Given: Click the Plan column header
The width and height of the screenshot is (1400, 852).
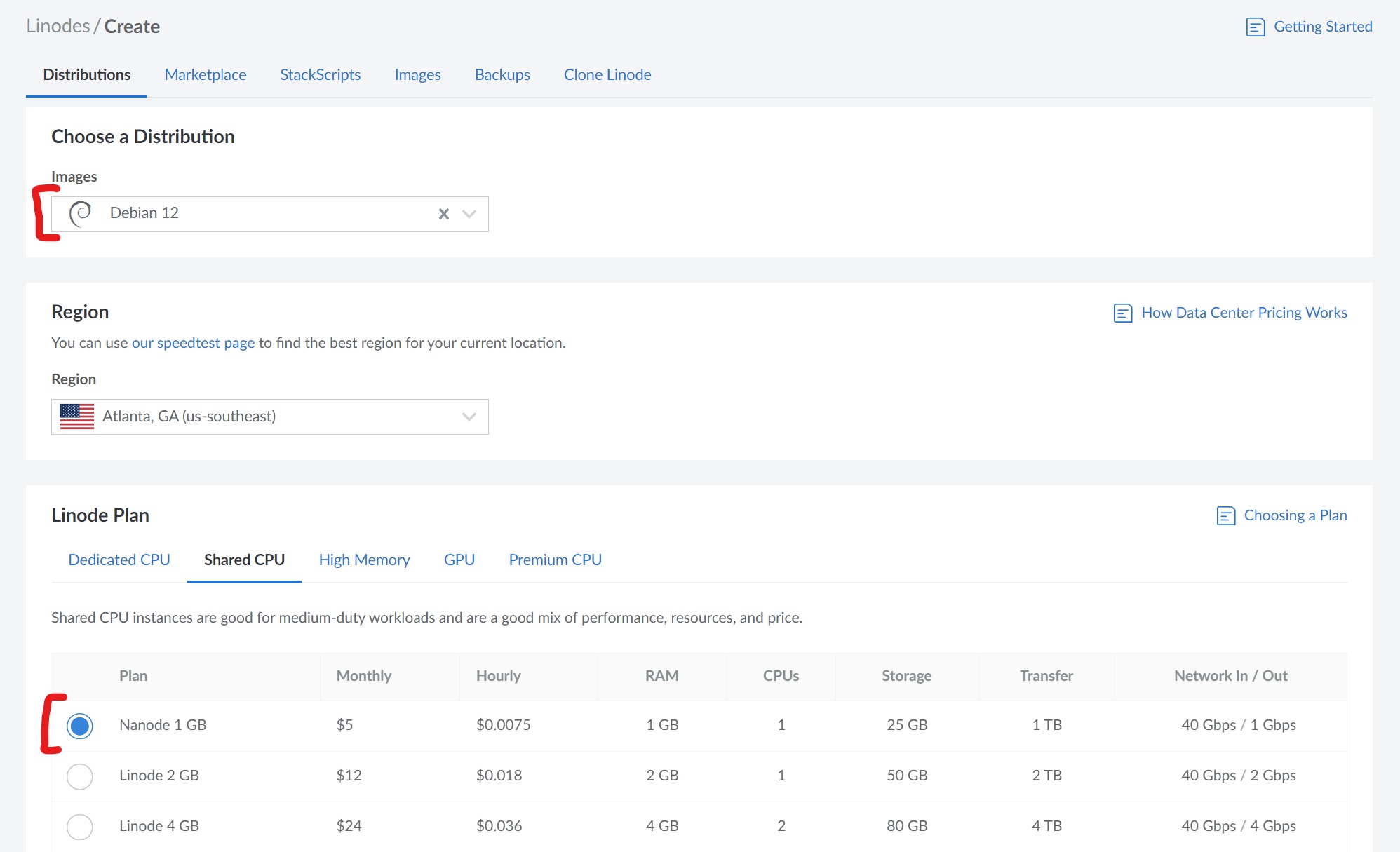Looking at the screenshot, I should pyautogui.click(x=133, y=676).
